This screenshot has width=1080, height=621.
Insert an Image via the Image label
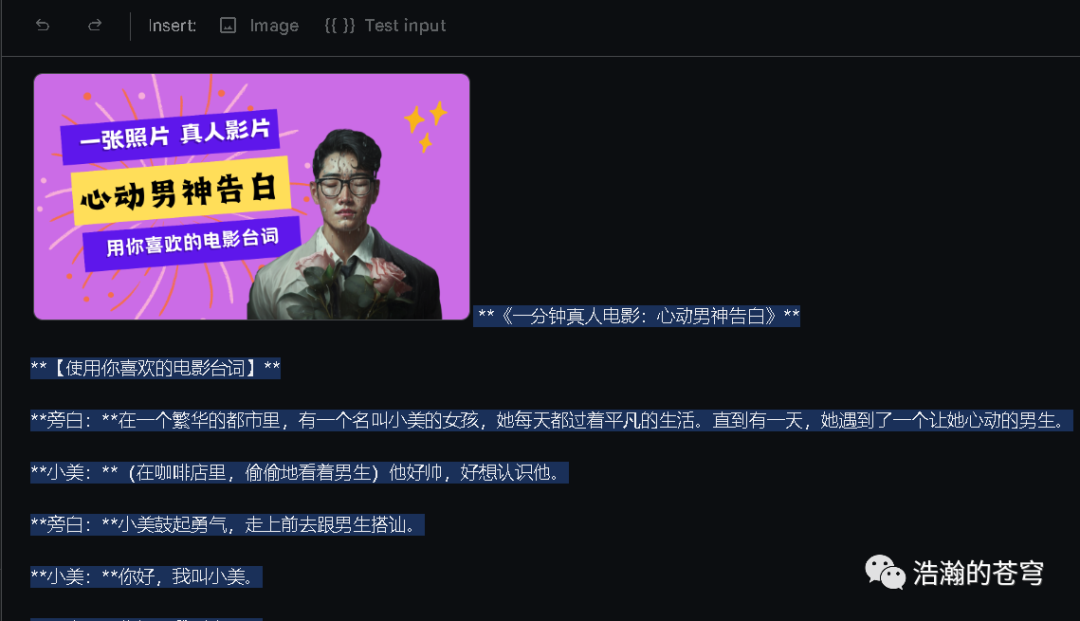274,25
